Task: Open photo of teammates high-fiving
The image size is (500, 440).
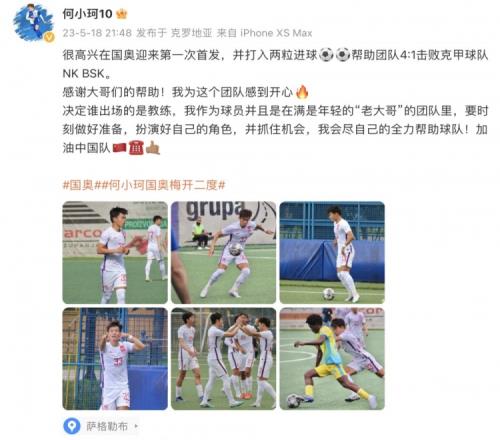Action: 223,359
